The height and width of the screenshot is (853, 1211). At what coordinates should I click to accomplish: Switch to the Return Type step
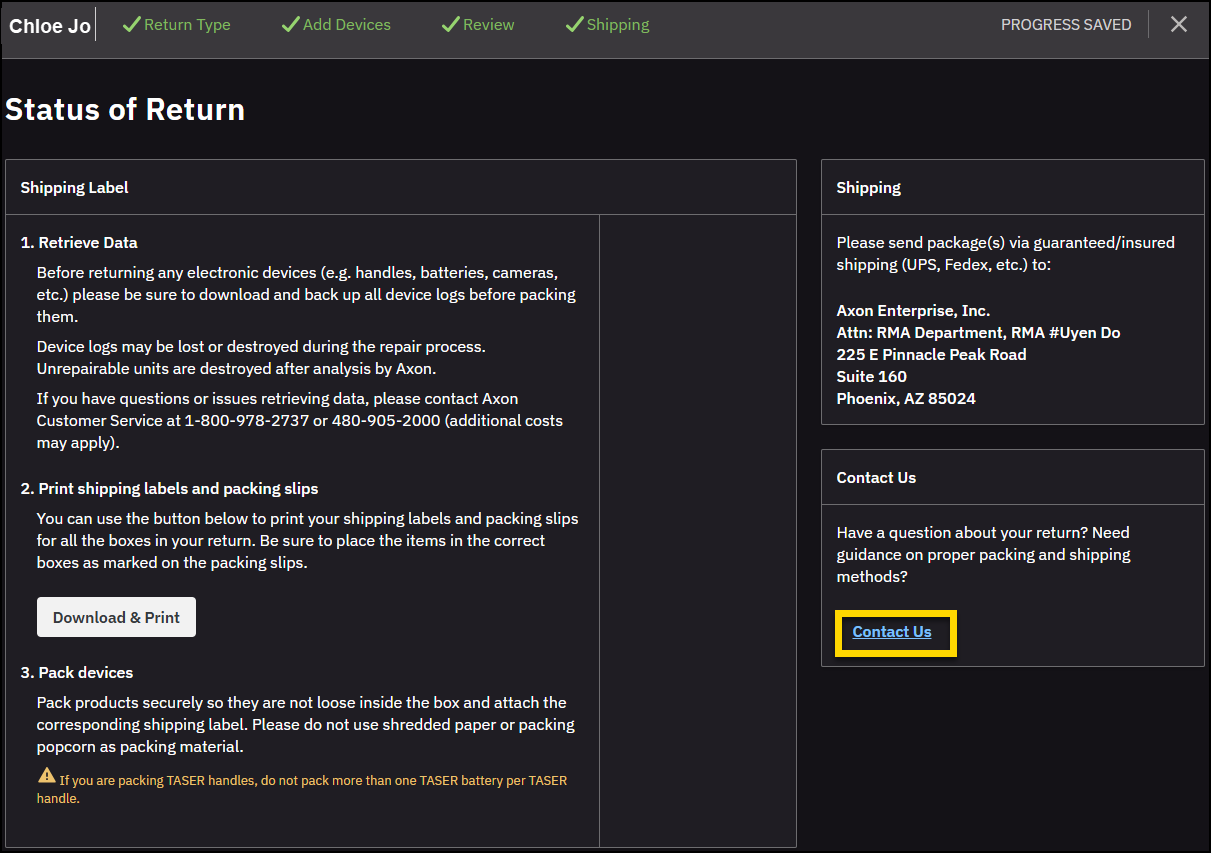[x=189, y=24]
